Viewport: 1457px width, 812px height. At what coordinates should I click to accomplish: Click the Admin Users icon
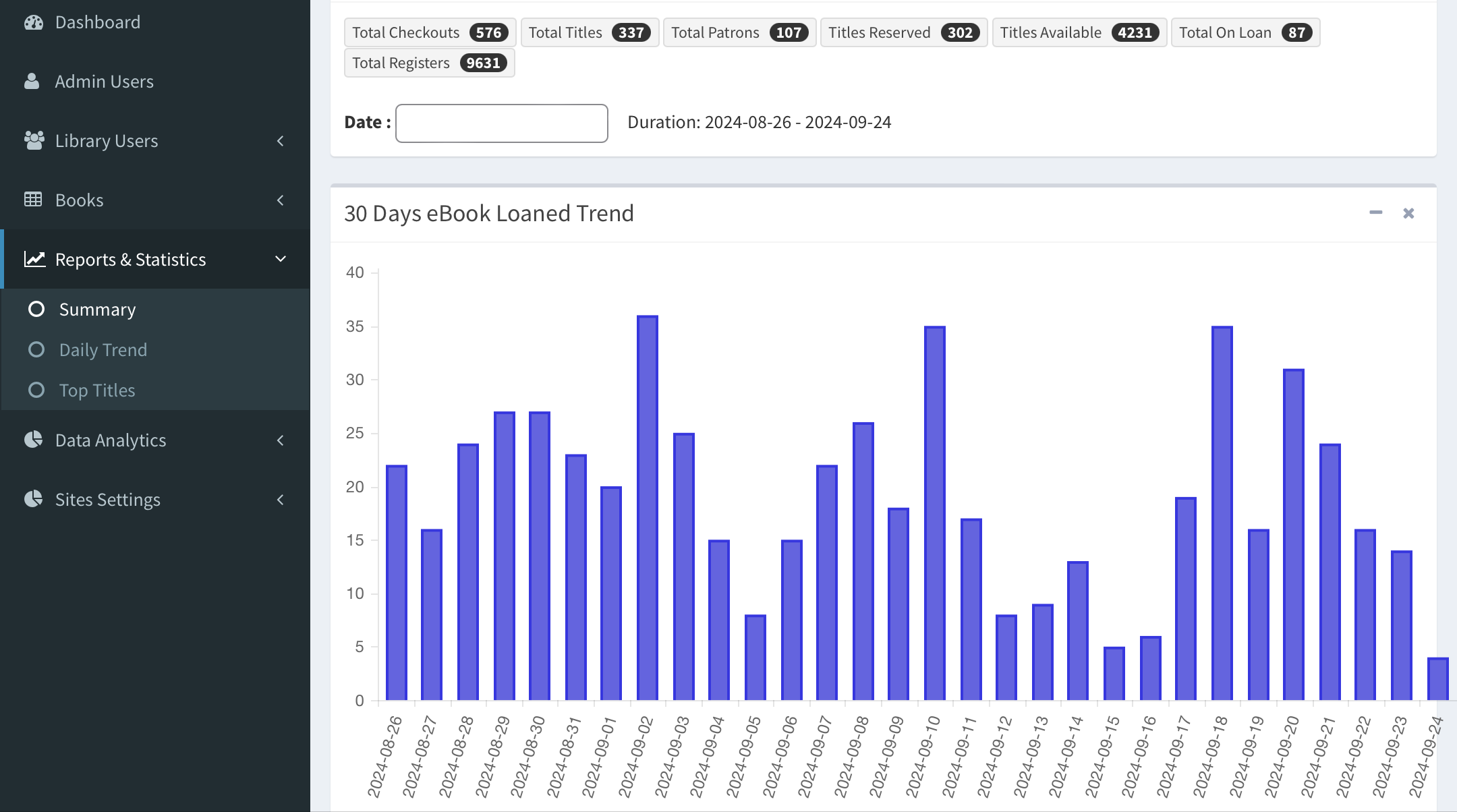[x=31, y=81]
